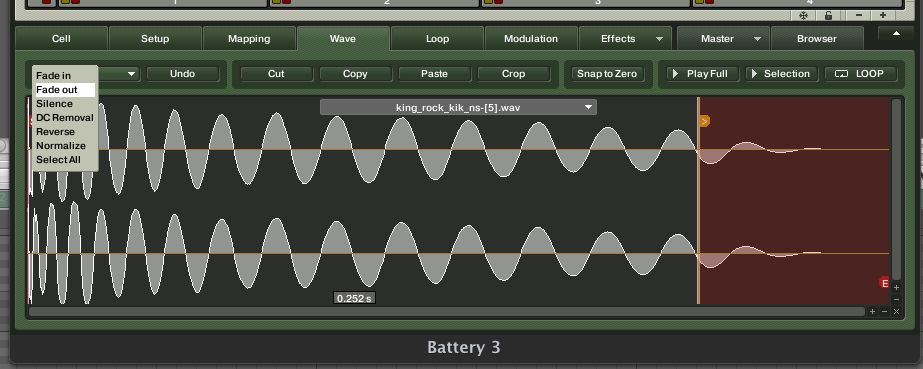Expand the Effects tab dropdown arrow

pyautogui.click(x=659, y=39)
